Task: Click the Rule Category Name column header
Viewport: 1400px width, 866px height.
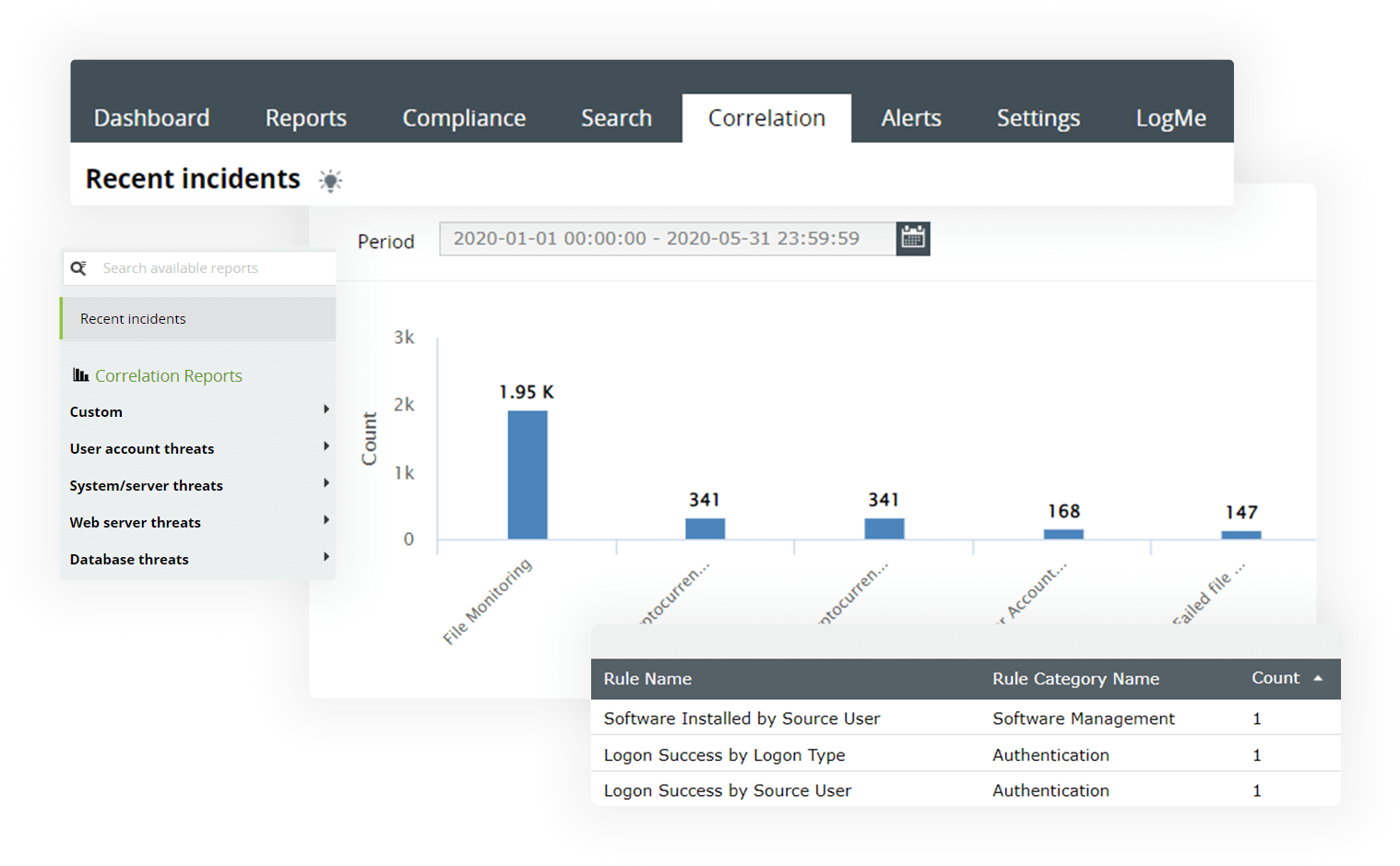Action: (1075, 679)
